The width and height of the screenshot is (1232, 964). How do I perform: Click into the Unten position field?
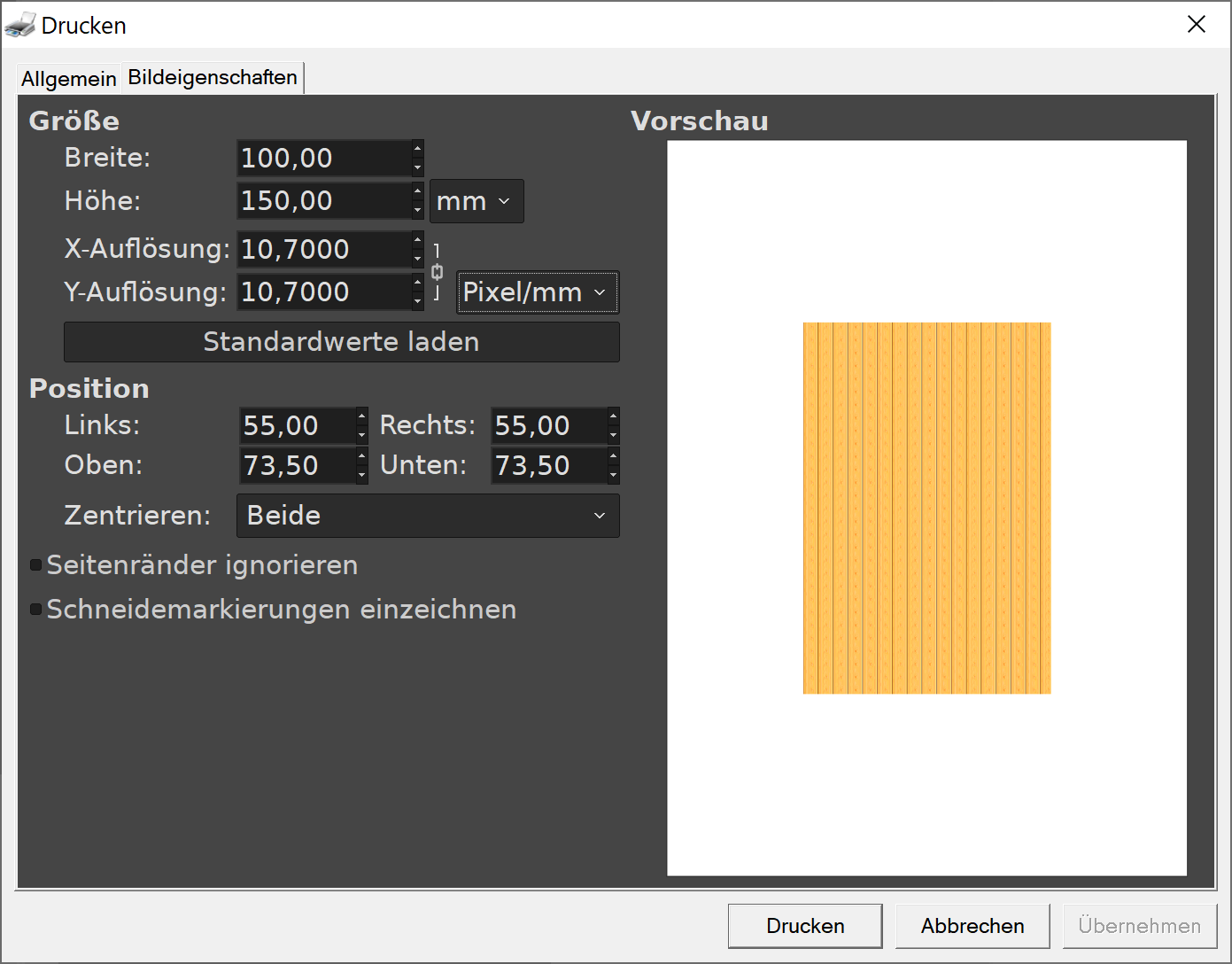pyautogui.click(x=549, y=466)
